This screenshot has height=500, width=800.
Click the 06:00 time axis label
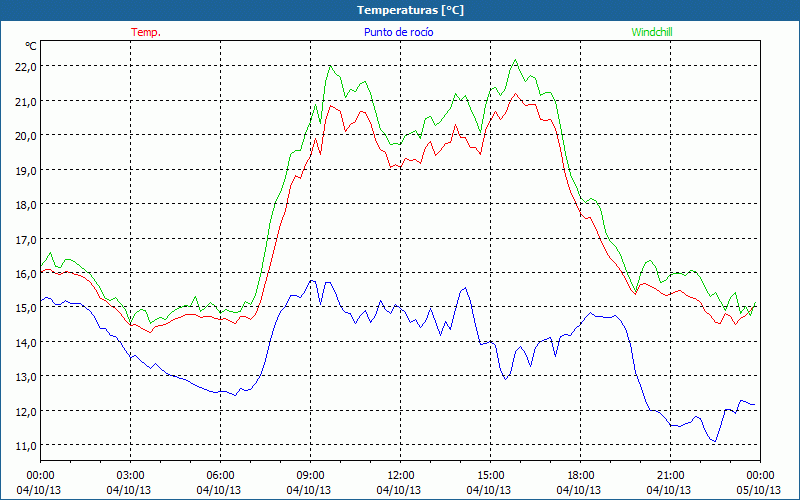click(220, 476)
